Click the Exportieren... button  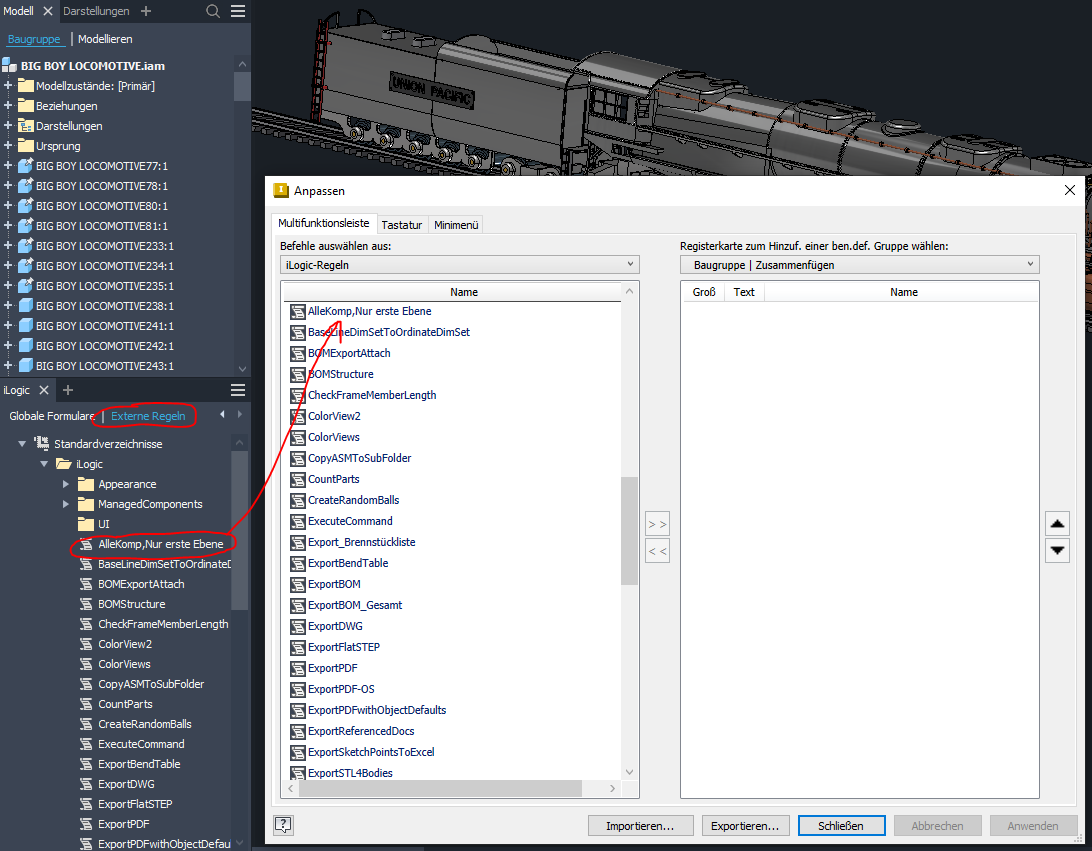(745, 825)
